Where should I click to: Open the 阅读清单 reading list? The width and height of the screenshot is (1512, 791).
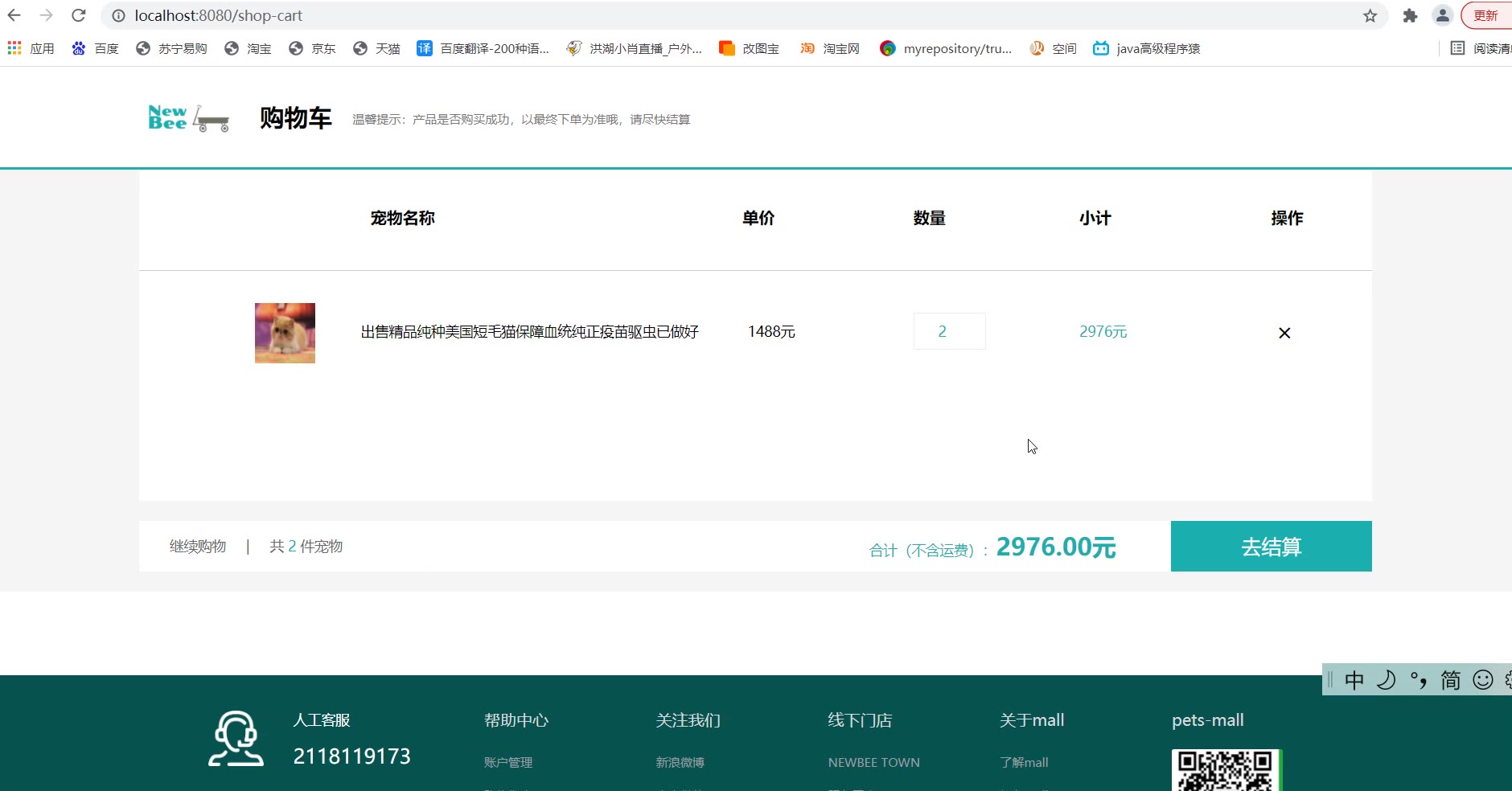click(x=1481, y=48)
